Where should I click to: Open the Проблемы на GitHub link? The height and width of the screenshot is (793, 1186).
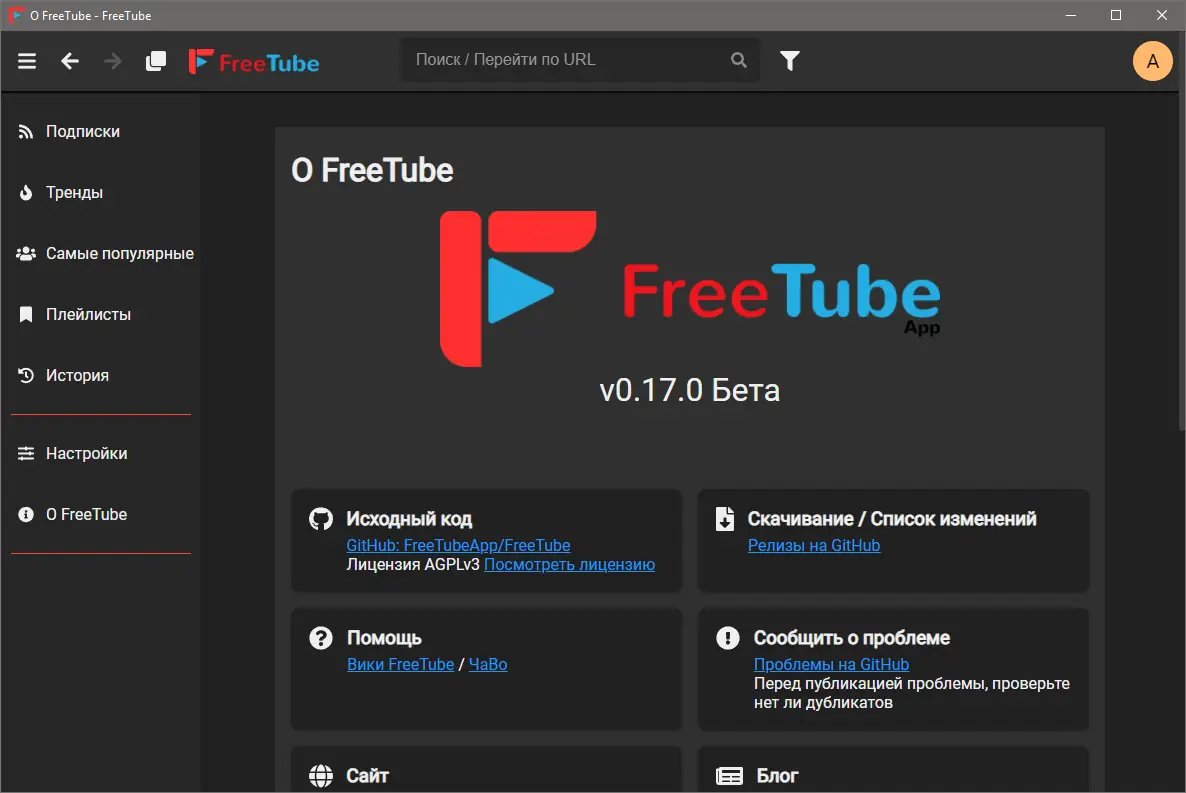[831, 664]
